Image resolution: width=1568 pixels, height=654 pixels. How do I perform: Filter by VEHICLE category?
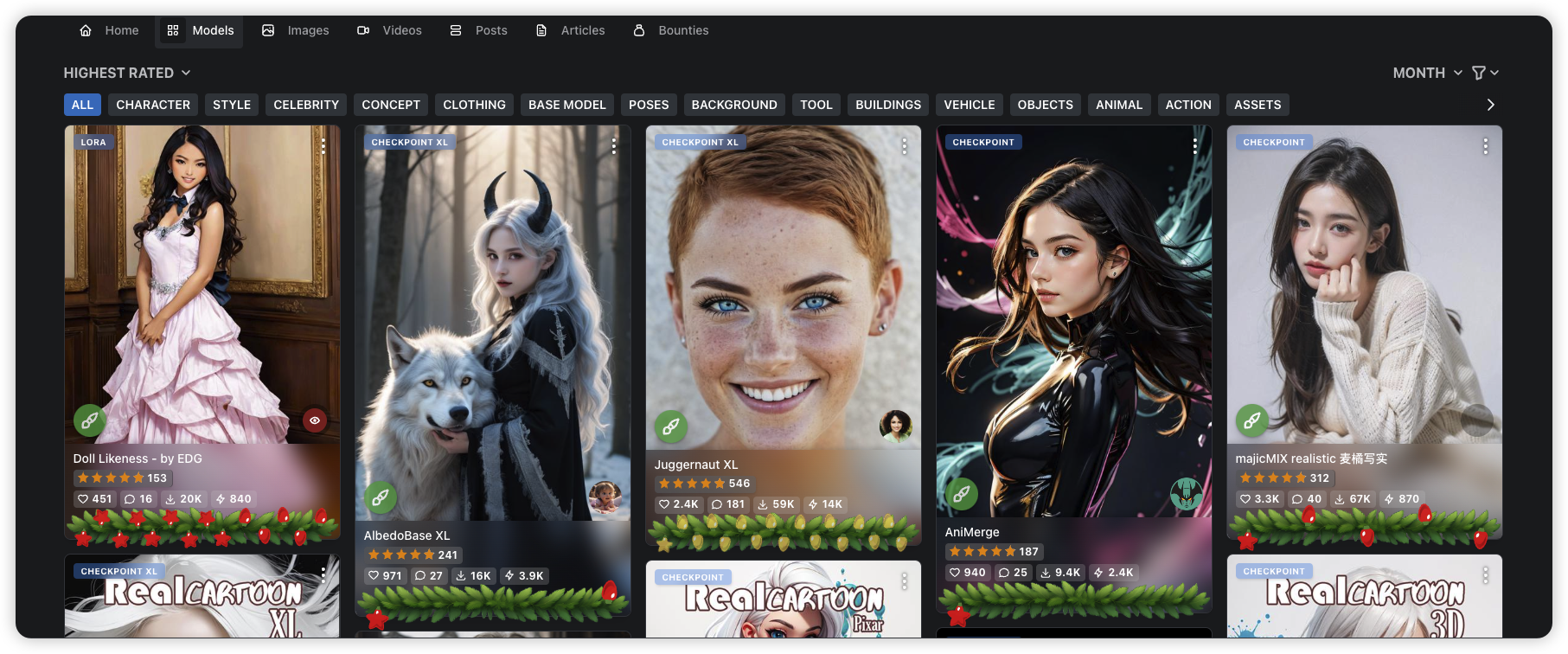(x=970, y=105)
